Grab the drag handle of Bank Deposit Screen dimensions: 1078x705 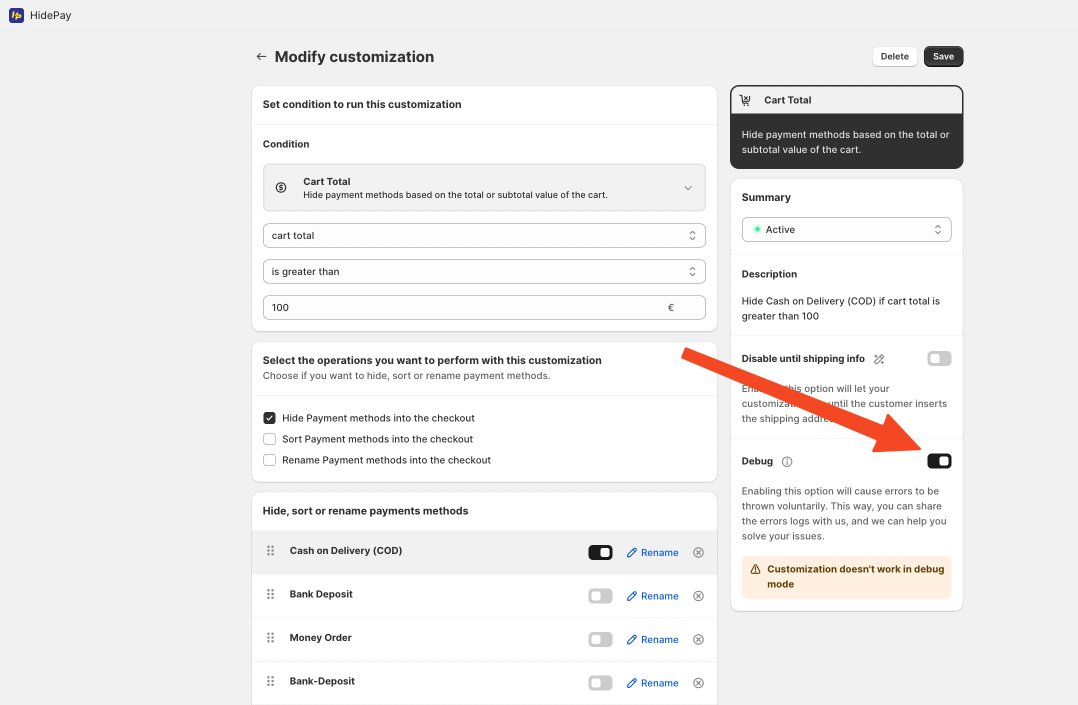click(270, 594)
